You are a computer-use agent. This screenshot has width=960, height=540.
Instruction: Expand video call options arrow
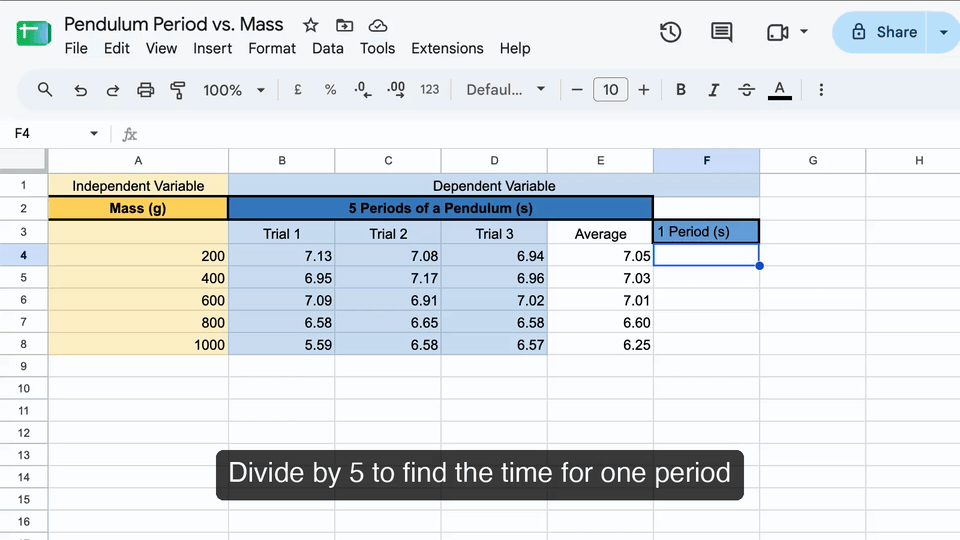tap(804, 32)
